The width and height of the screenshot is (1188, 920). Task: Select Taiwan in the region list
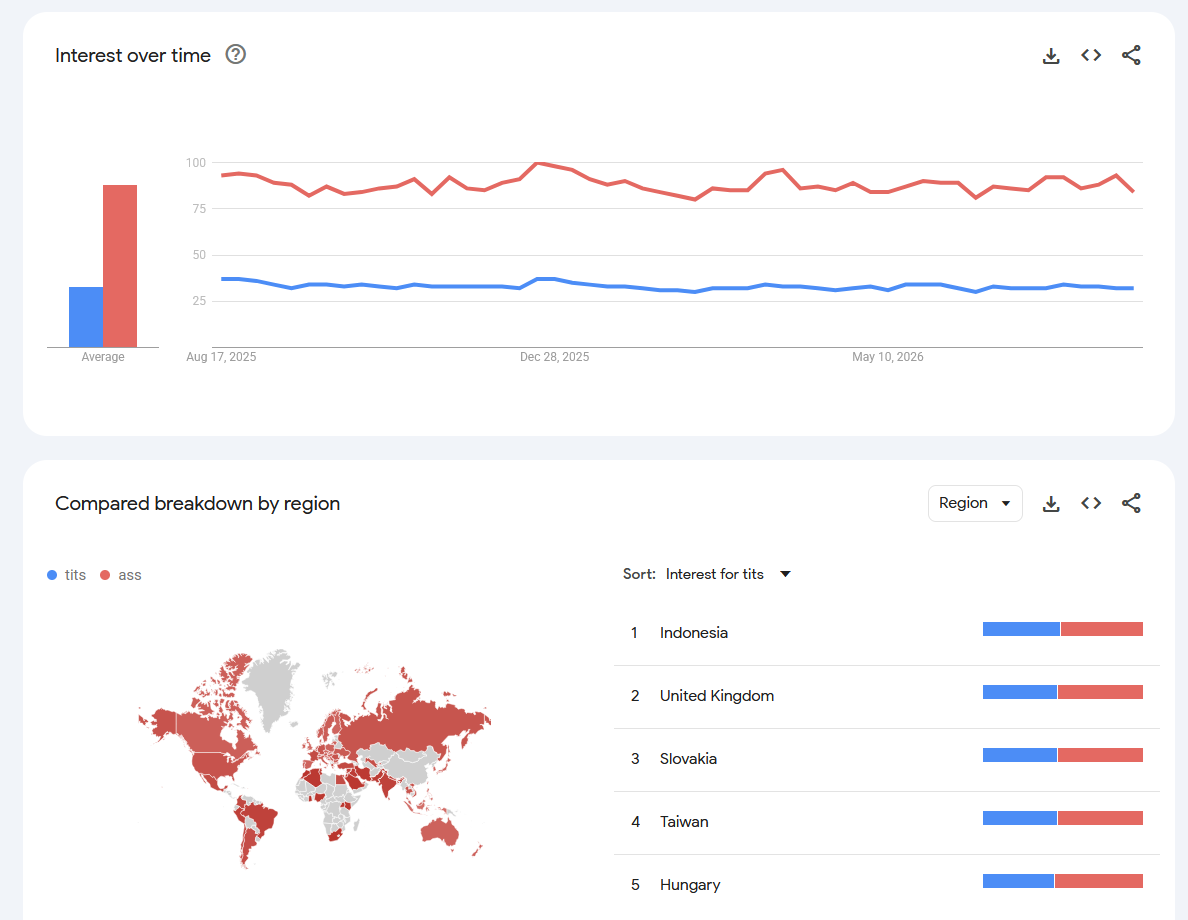886,821
